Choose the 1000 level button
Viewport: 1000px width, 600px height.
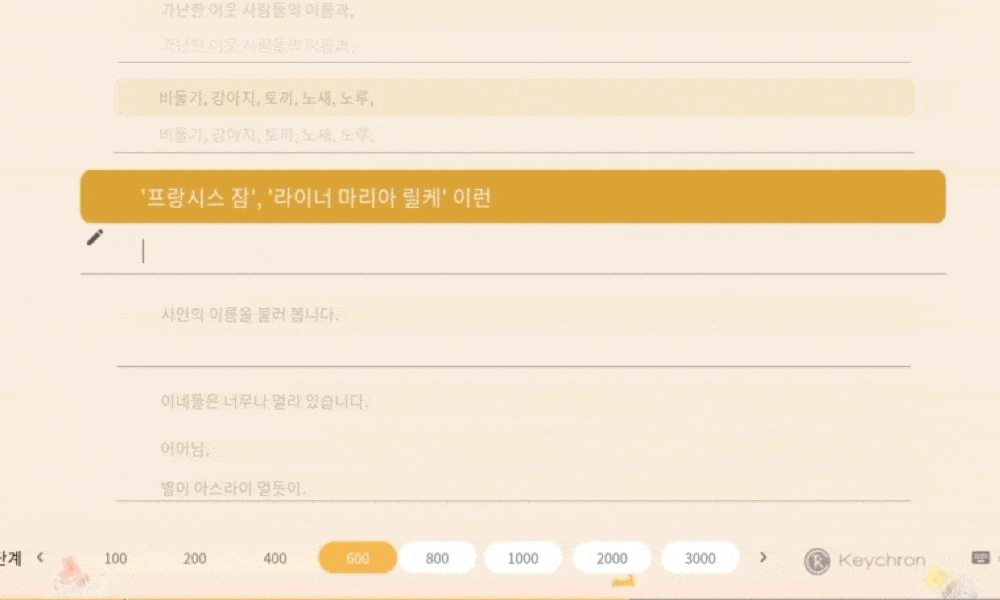coord(523,558)
